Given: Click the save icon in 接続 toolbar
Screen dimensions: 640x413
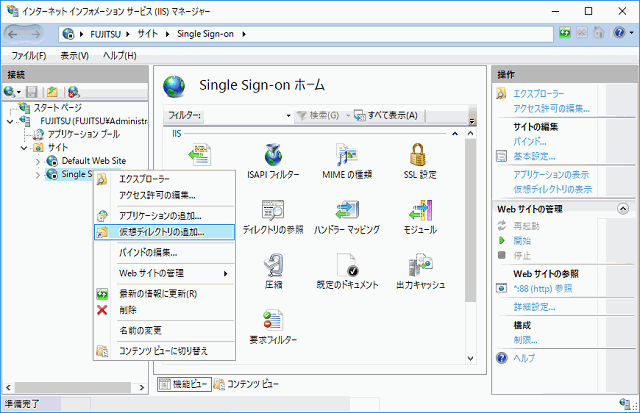Looking at the screenshot, I should tap(31, 92).
